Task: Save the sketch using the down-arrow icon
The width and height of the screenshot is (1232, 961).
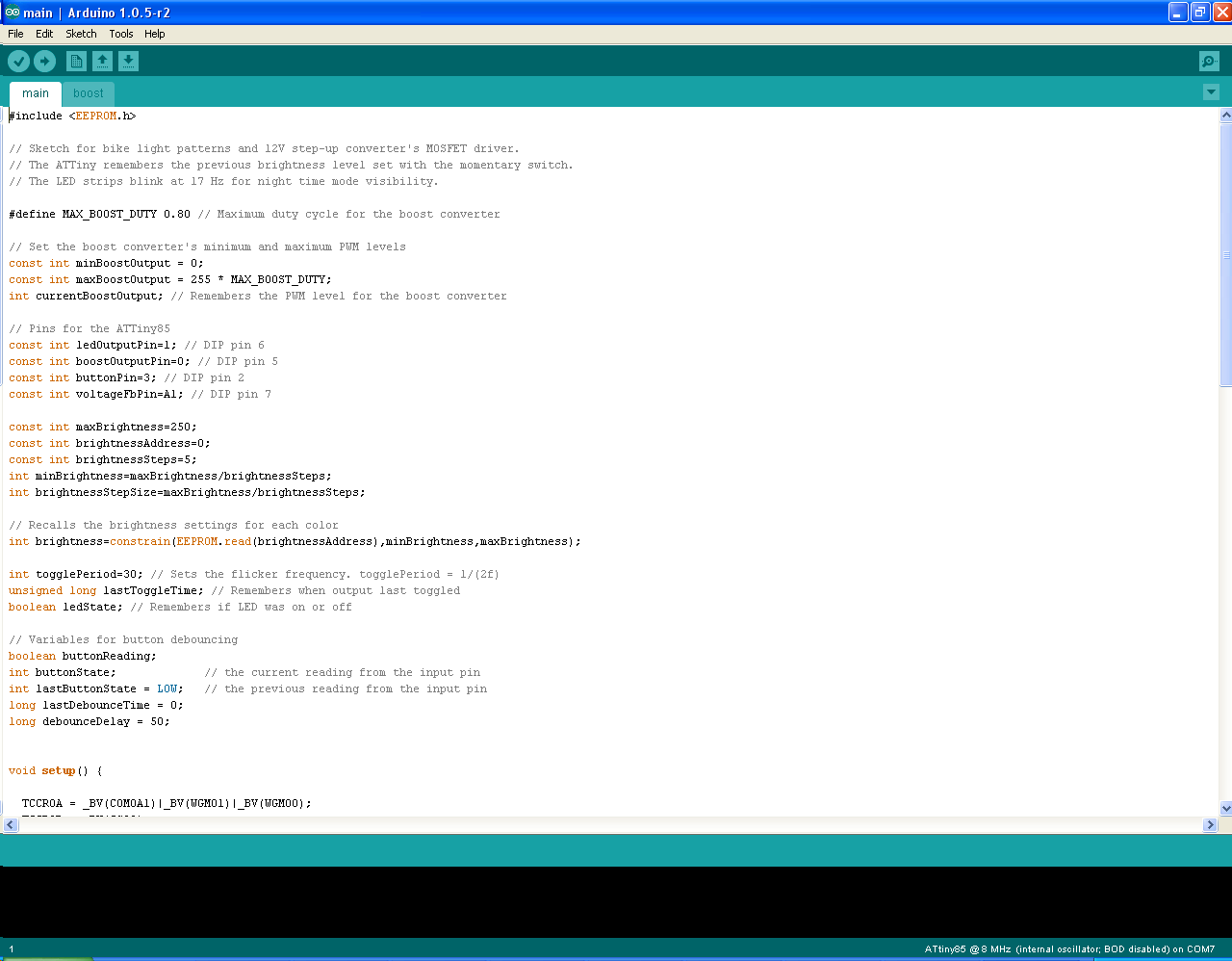Action: 128,61
